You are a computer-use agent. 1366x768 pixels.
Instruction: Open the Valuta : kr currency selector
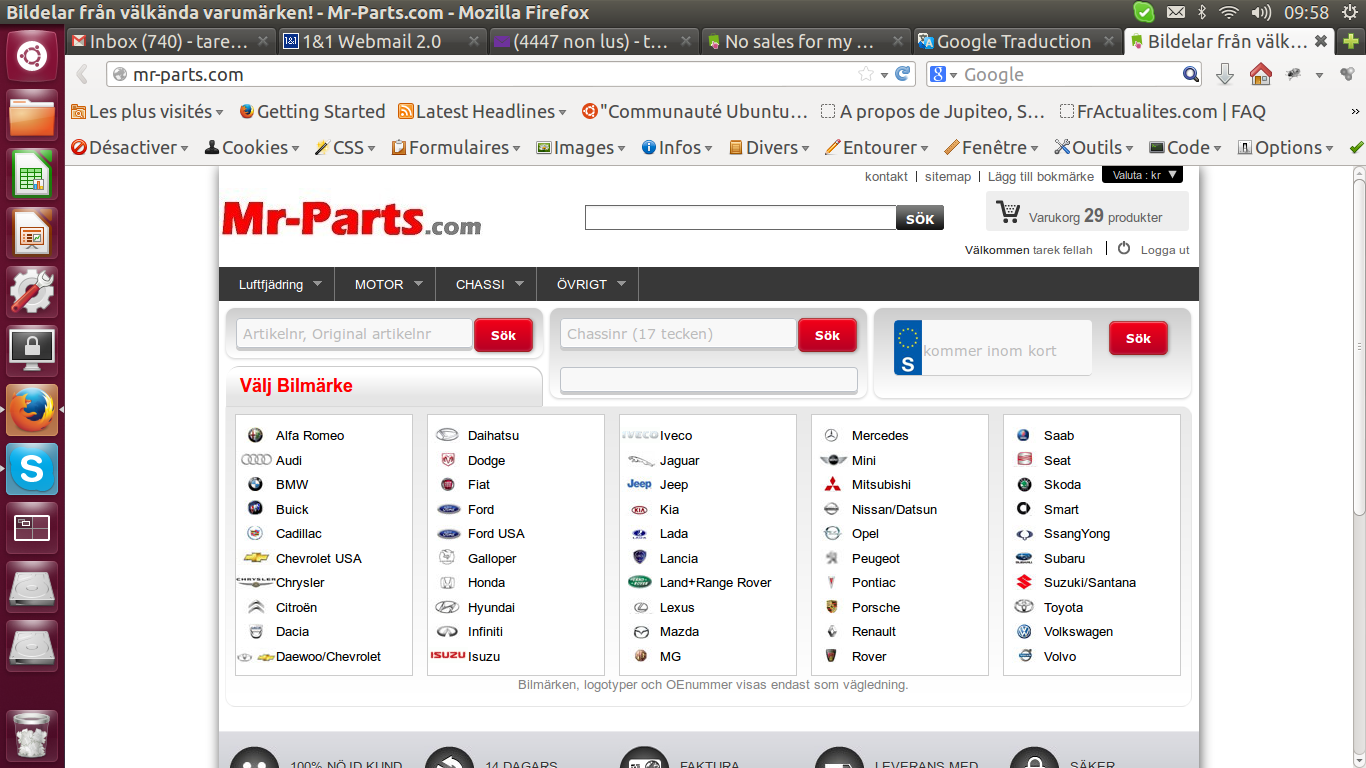coord(1142,175)
